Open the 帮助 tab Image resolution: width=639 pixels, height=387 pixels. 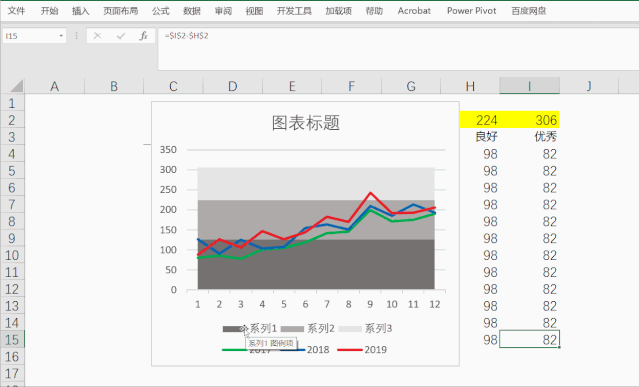(x=374, y=11)
